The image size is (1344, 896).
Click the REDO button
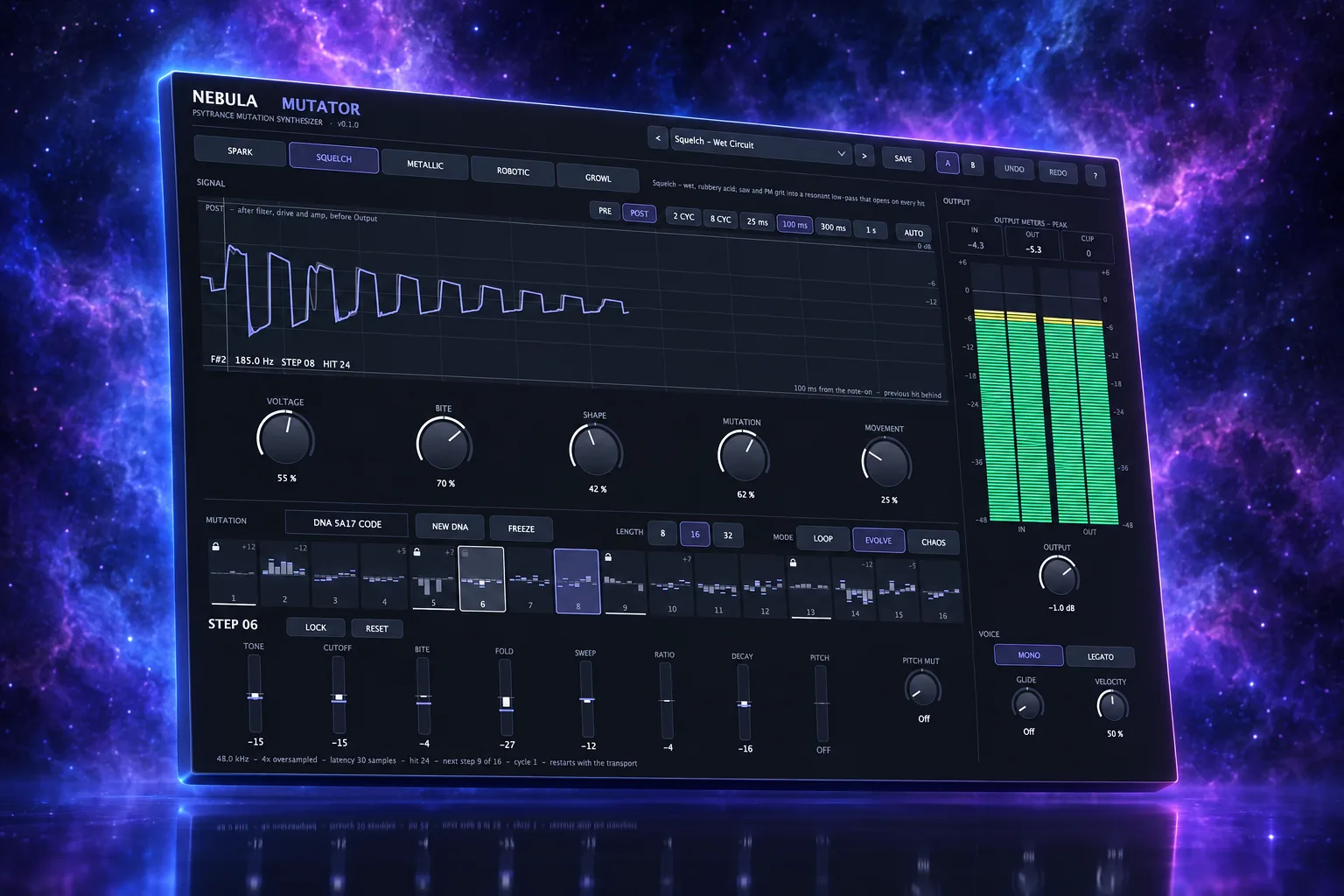(x=1058, y=172)
